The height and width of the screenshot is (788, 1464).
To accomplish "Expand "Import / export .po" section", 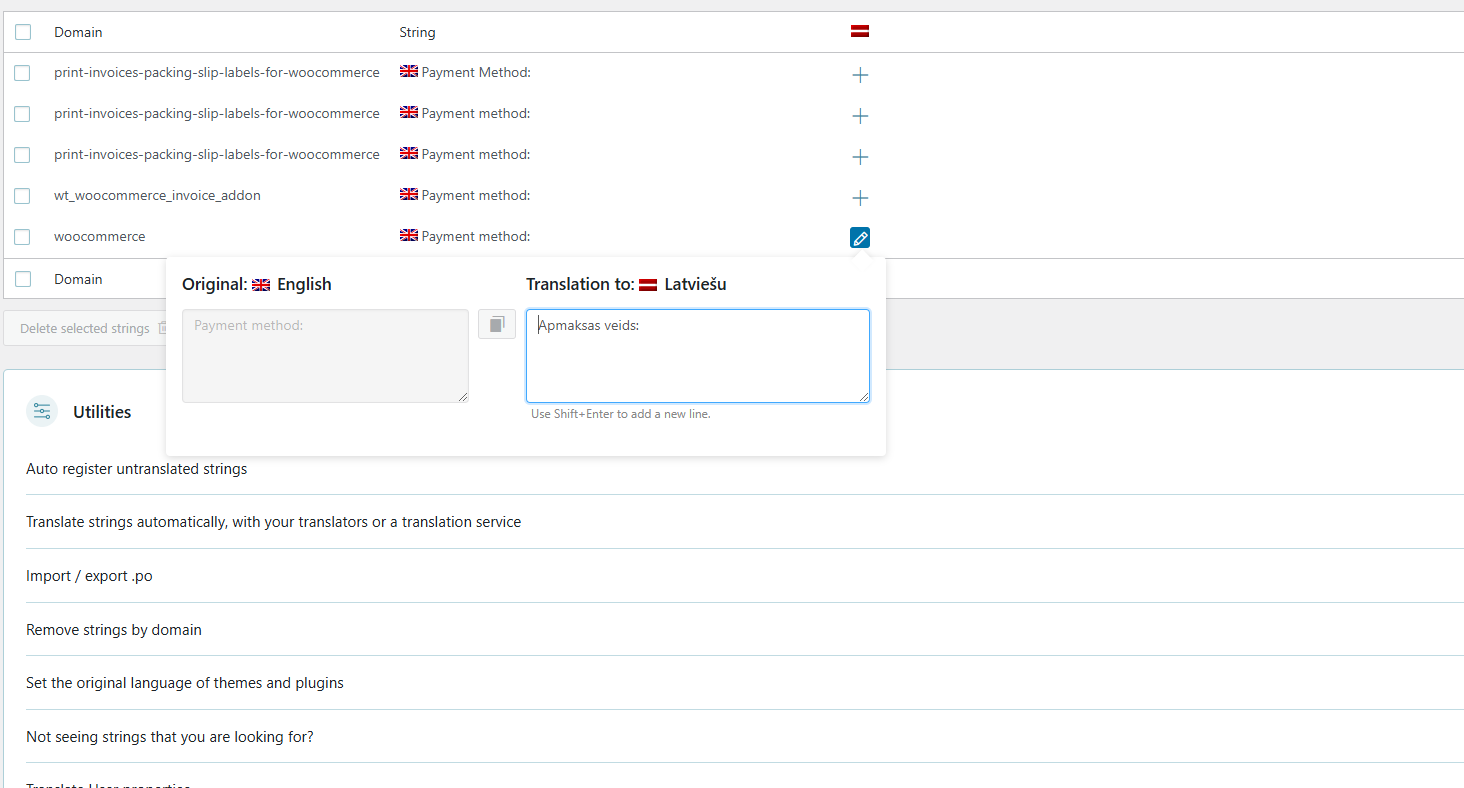I will (90, 576).
